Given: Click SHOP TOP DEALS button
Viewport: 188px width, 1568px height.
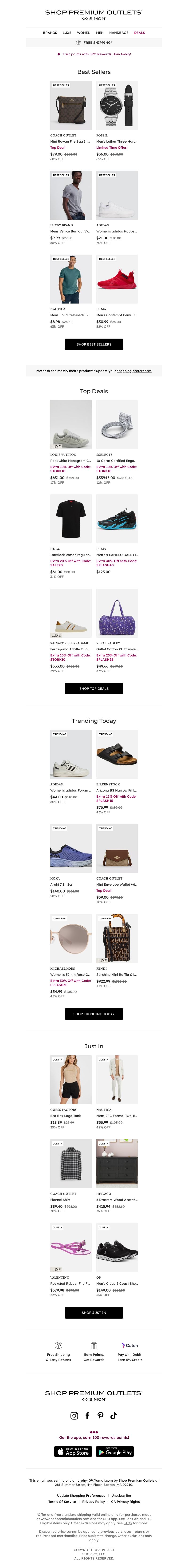Looking at the screenshot, I should (x=94, y=688).
